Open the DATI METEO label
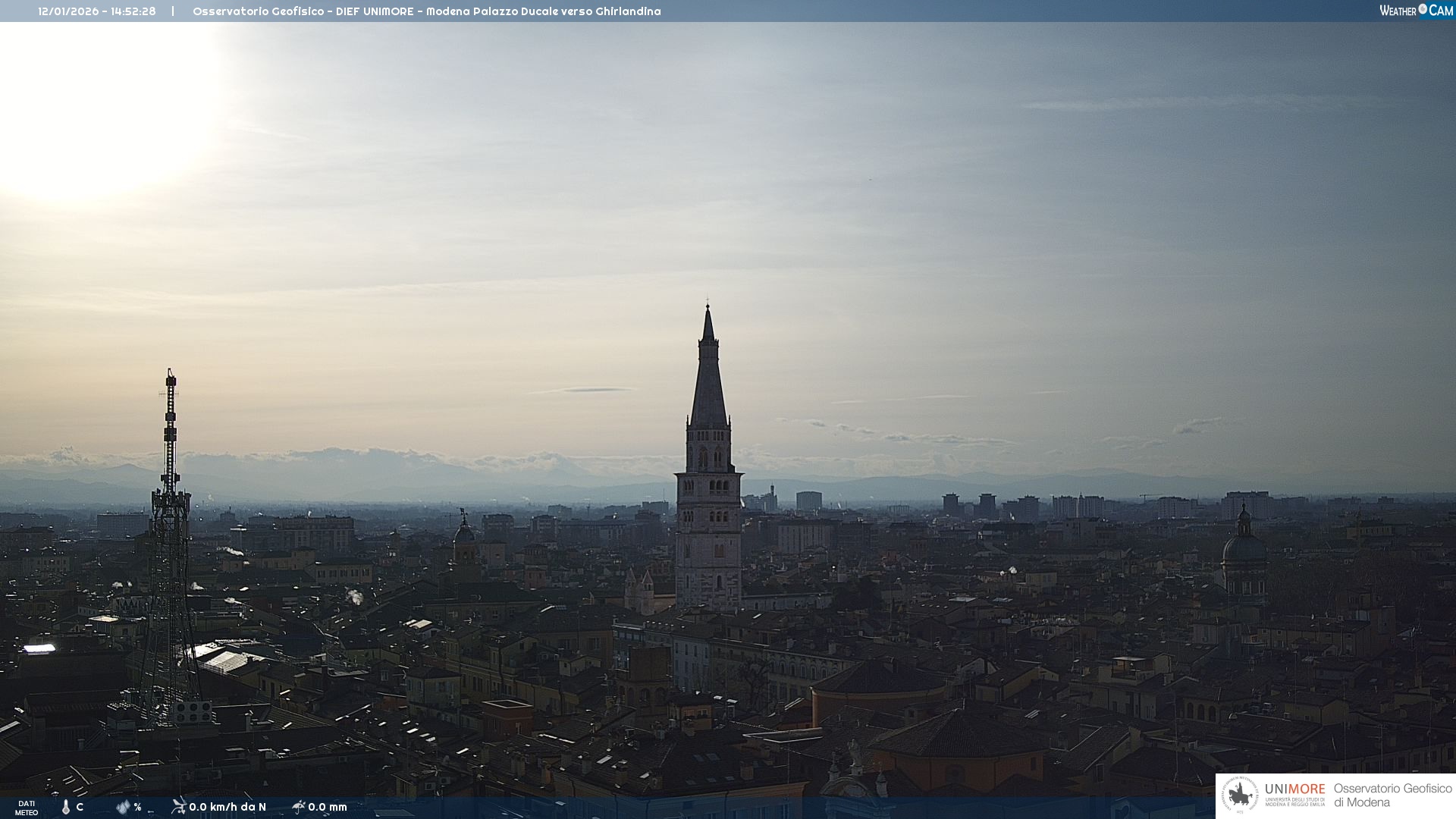 [27, 808]
